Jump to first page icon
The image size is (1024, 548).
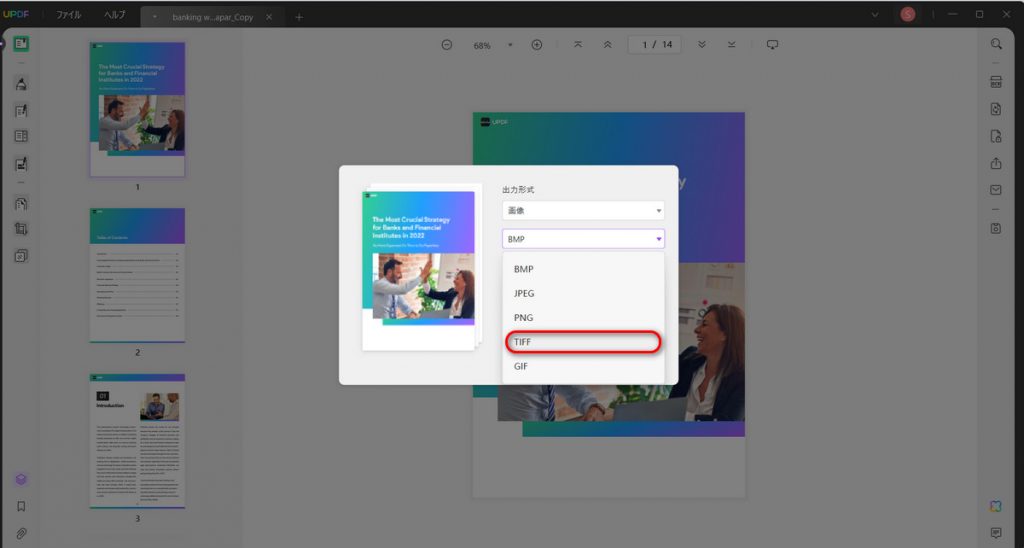(578, 44)
